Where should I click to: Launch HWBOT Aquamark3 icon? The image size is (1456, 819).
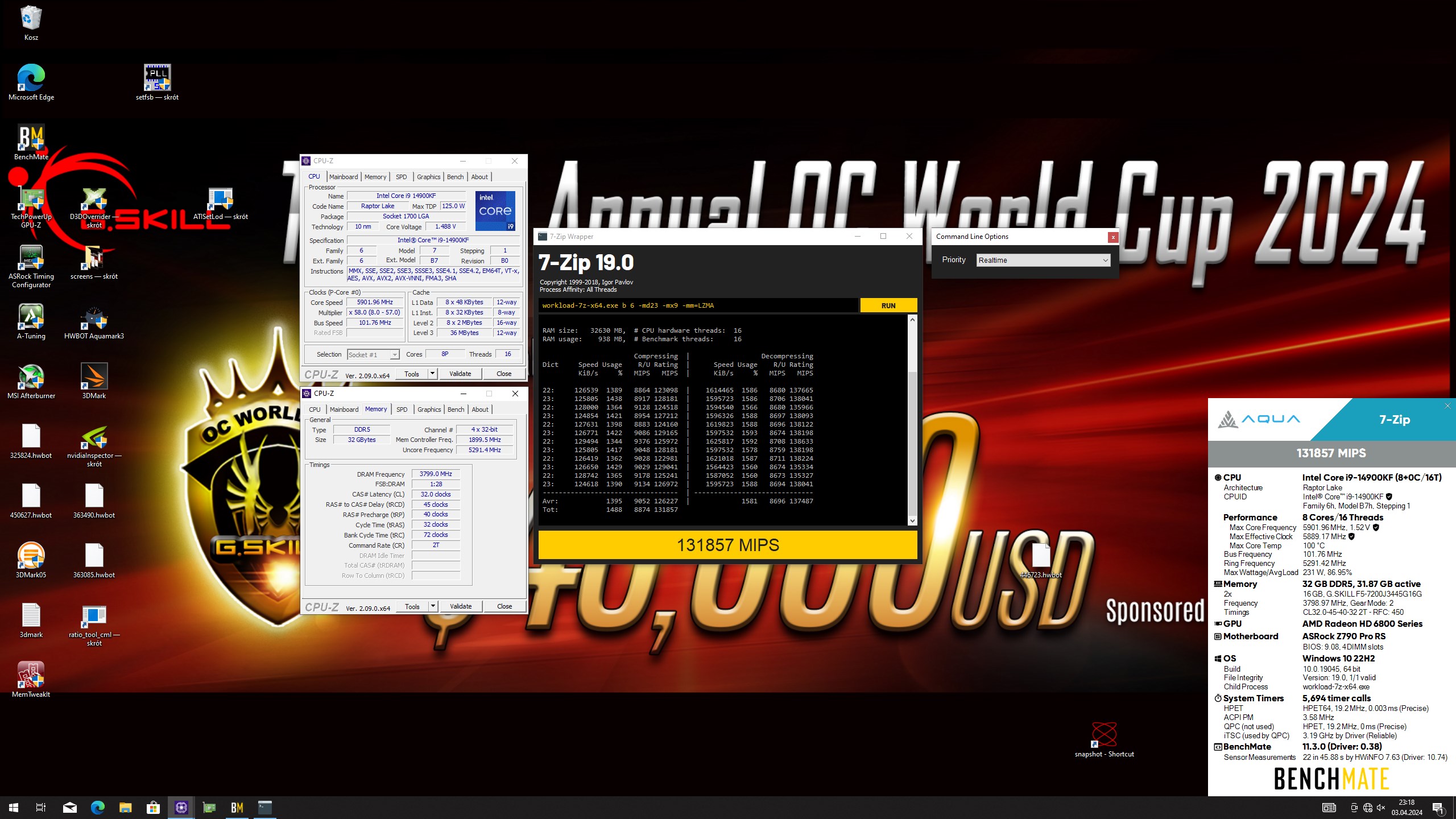pos(94,322)
